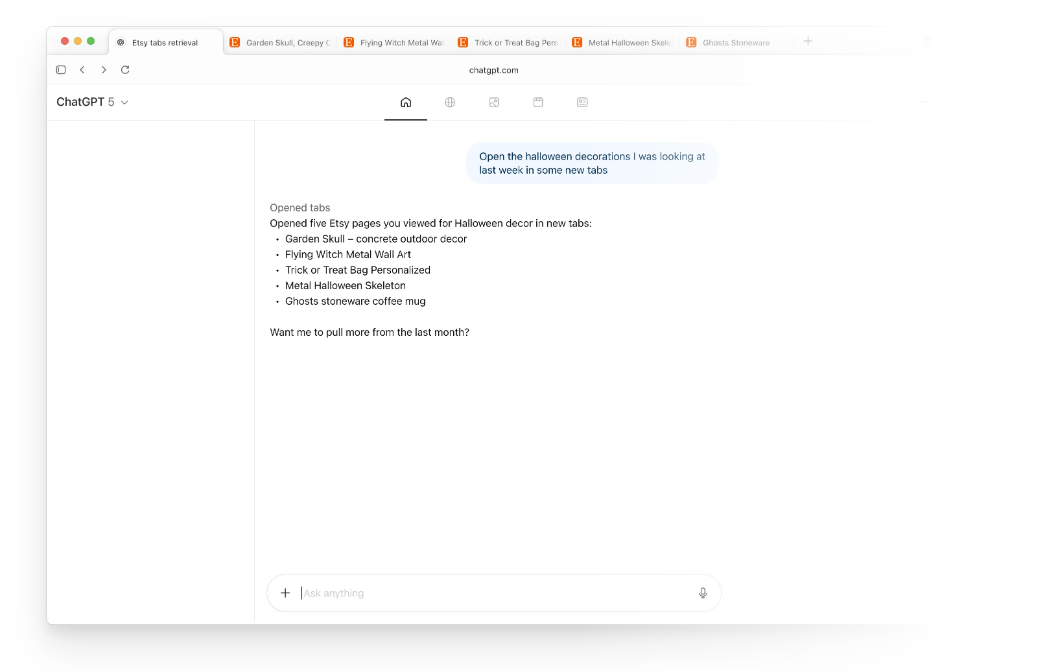The height and width of the screenshot is (672, 1053).
Task: Go forward with the right arrow
Action: point(104,70)
